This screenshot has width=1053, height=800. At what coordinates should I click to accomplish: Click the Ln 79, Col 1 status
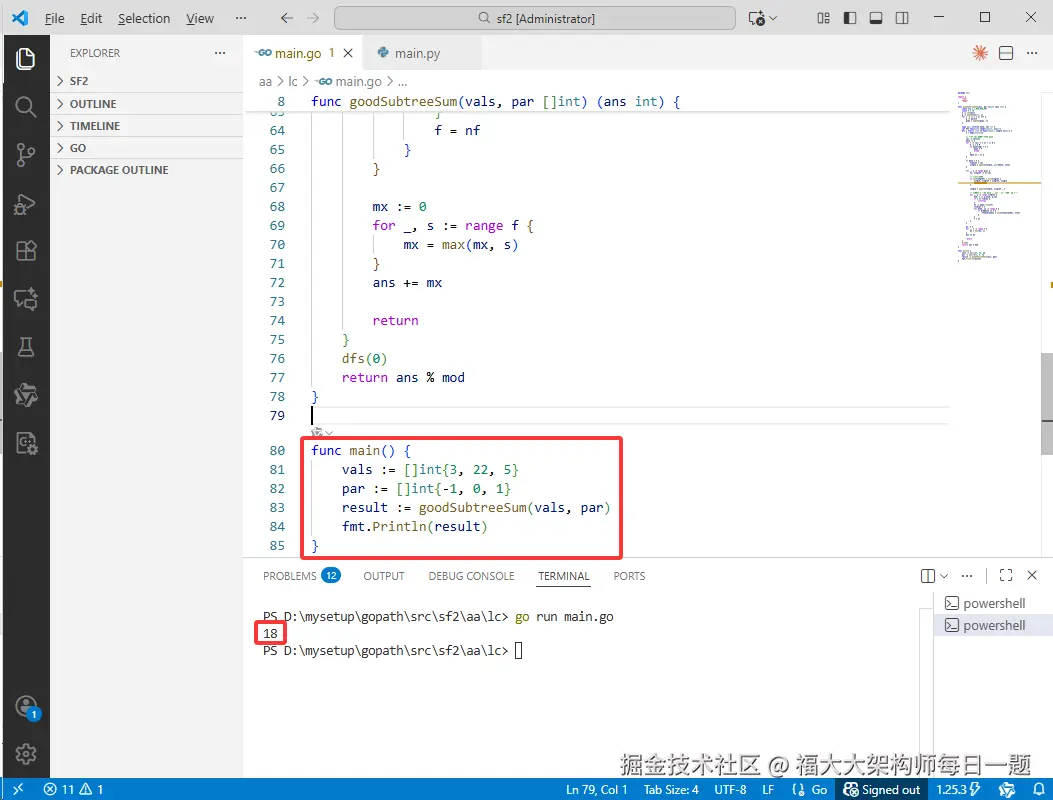click(x=596, y=789)
